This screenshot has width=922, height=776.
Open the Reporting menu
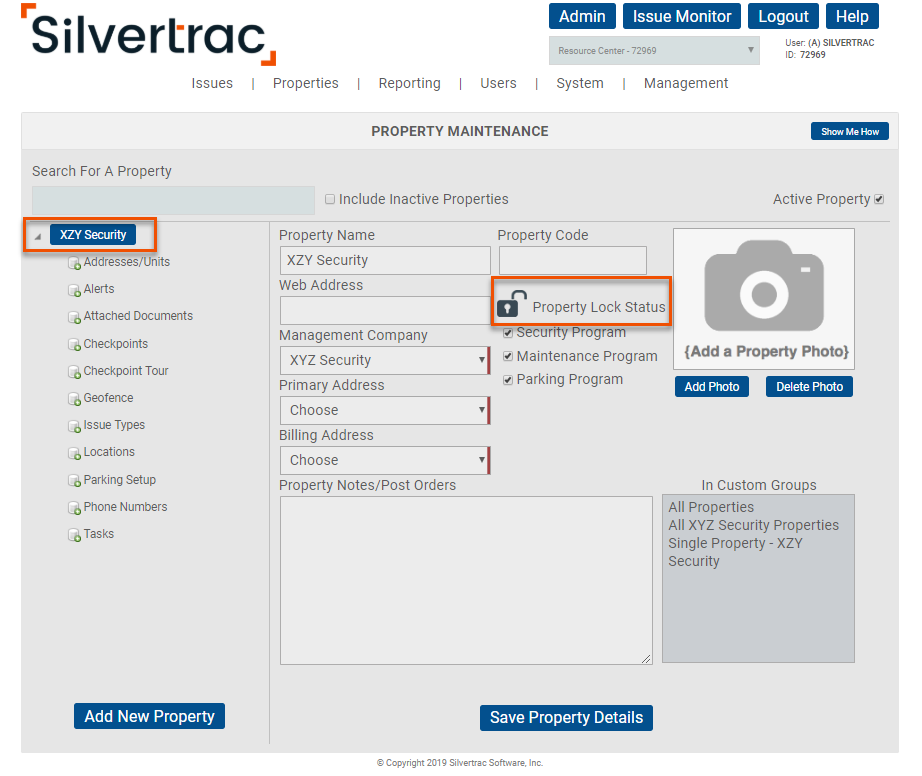[x=409, y=83]
